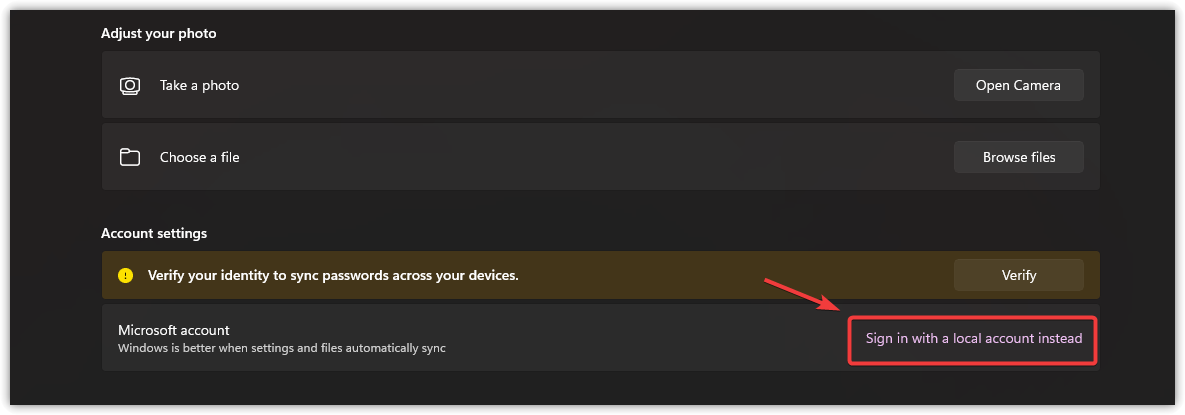The width and height of the screenshot is (1185, 415).
Task: Click the Adjust your photo heading
Action: click(x=159, y=34)
